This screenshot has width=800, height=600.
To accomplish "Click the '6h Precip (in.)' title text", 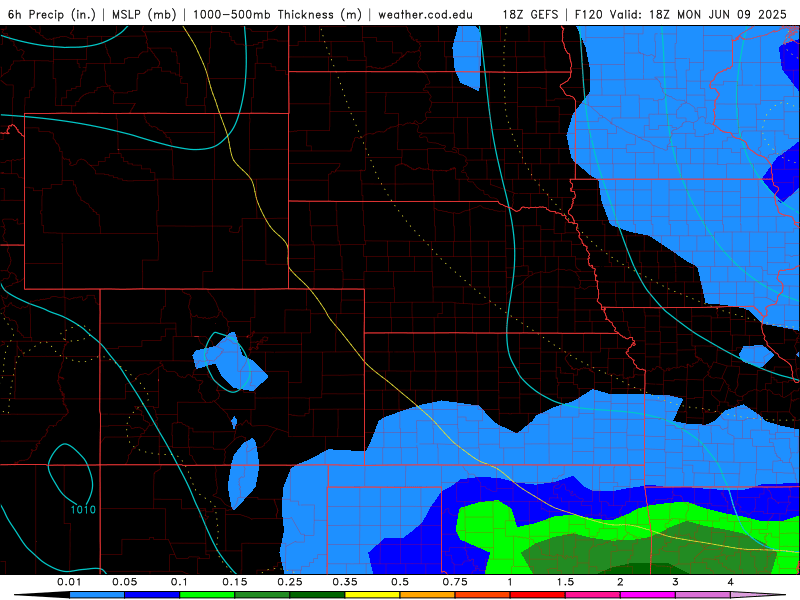I will pyautogui.click(x=52, y=14).
